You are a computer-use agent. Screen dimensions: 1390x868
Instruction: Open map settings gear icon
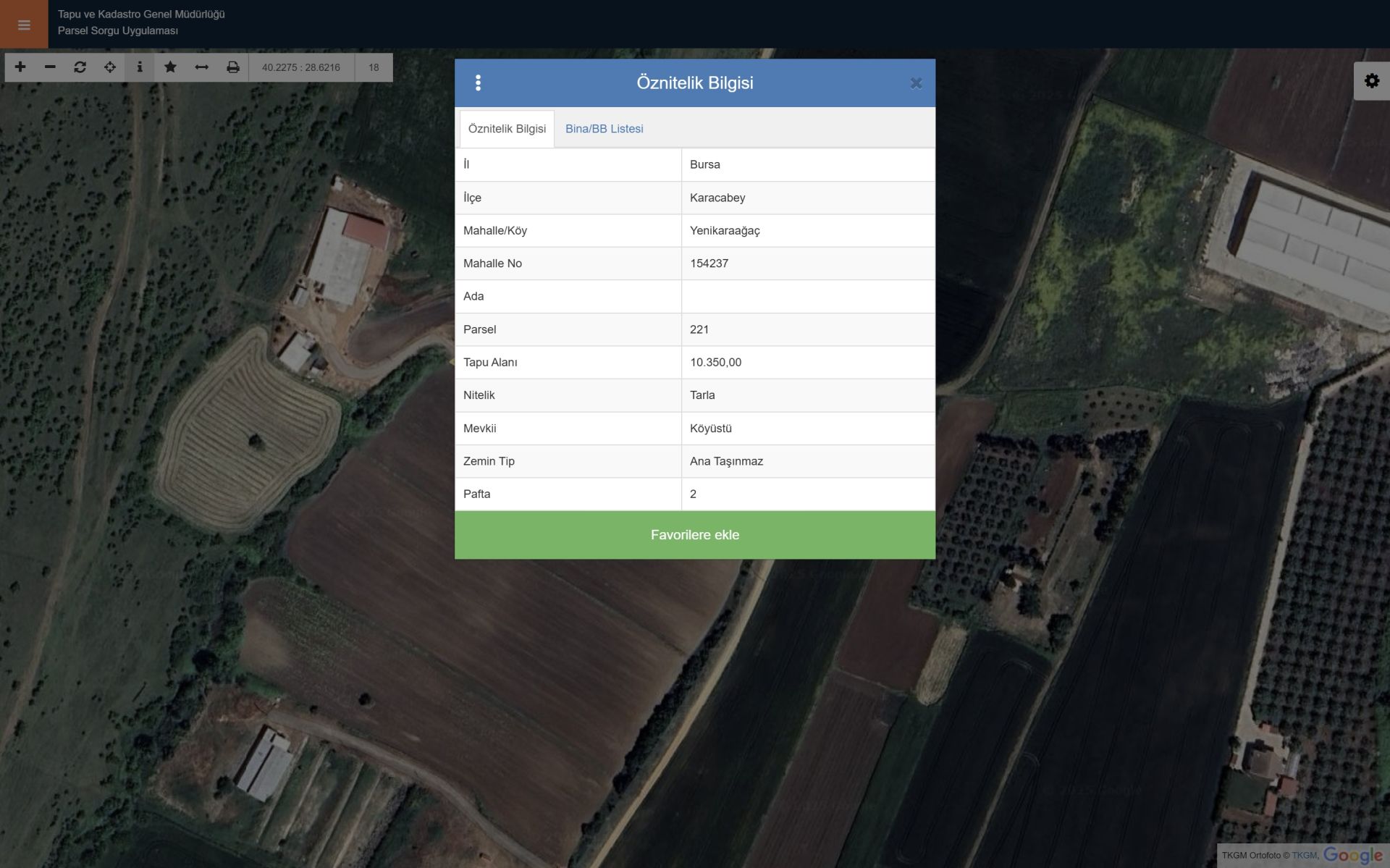pos(1371,81)
